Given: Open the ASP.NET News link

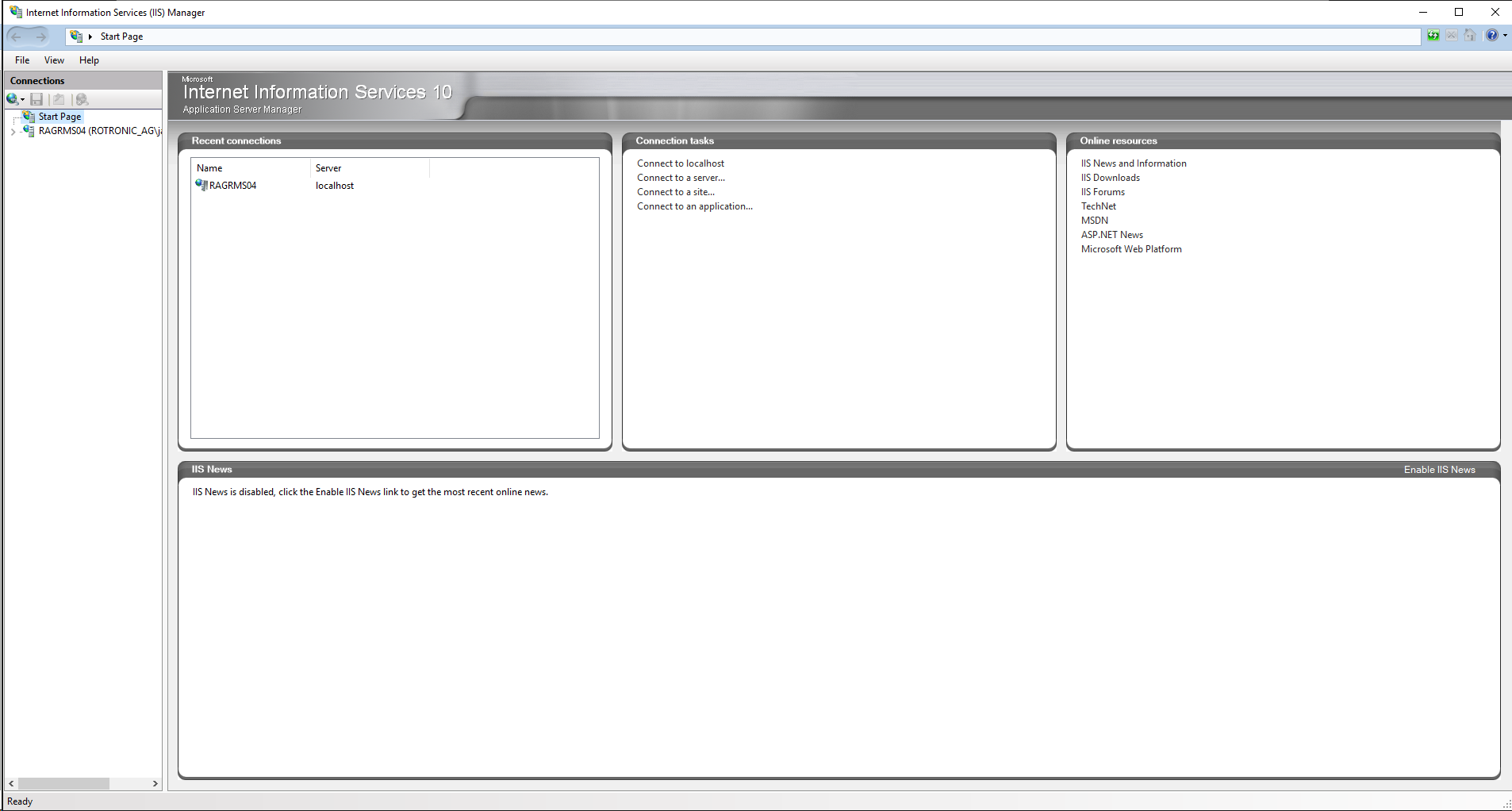Looking at the screenshot, I should [1112, 235].
